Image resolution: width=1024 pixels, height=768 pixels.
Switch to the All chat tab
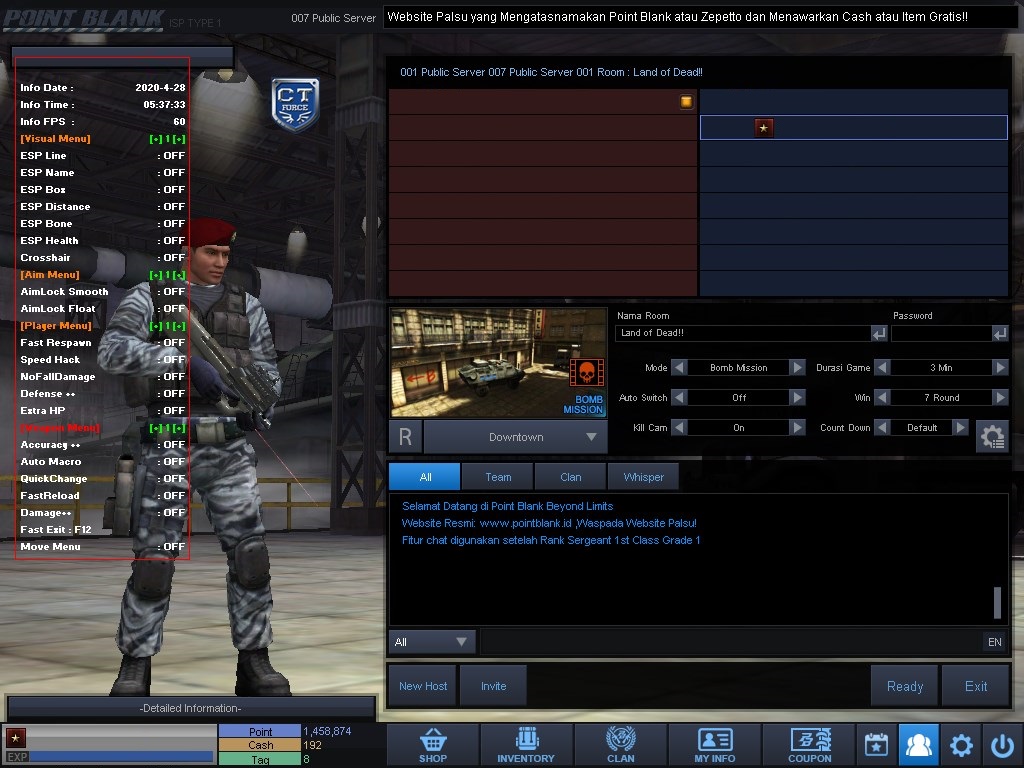[x=425, y=477]
